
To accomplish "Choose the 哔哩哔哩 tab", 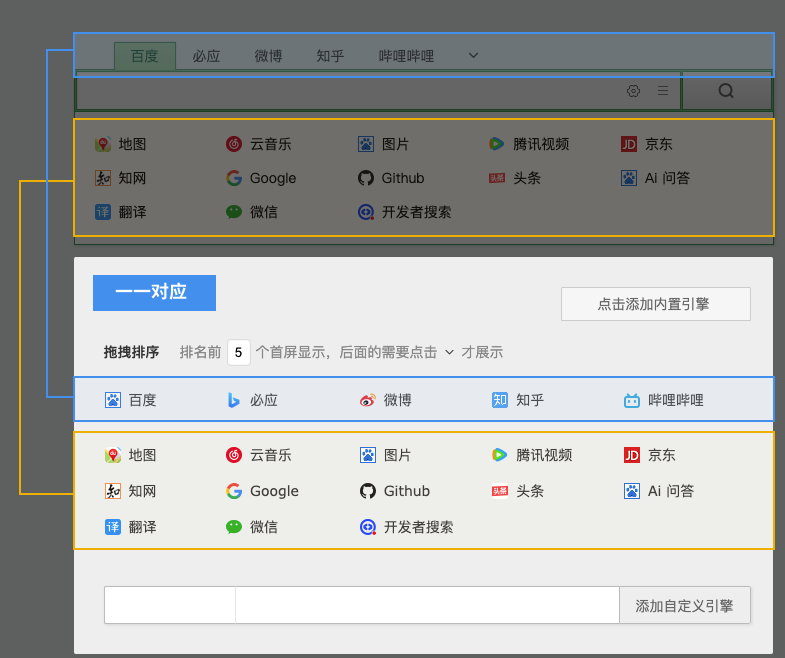I will click(x=406, y=56).
